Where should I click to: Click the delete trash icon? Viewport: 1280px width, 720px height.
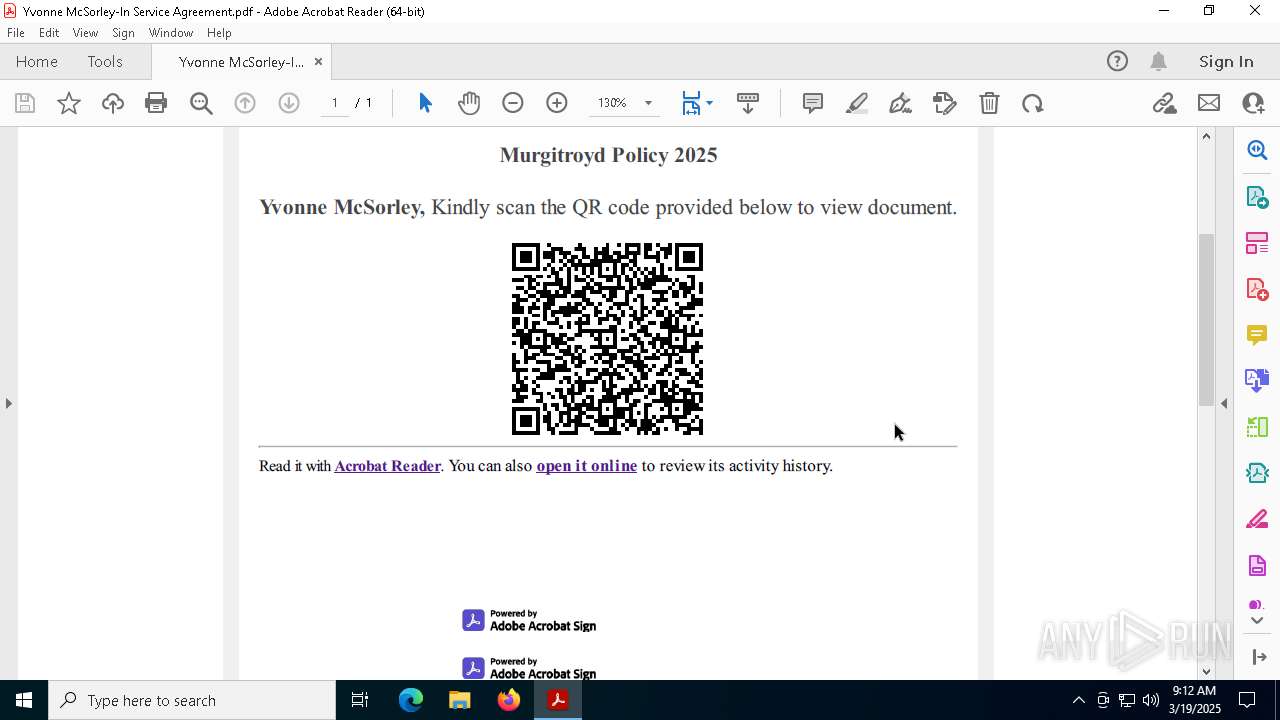click(x=989, y=103)
